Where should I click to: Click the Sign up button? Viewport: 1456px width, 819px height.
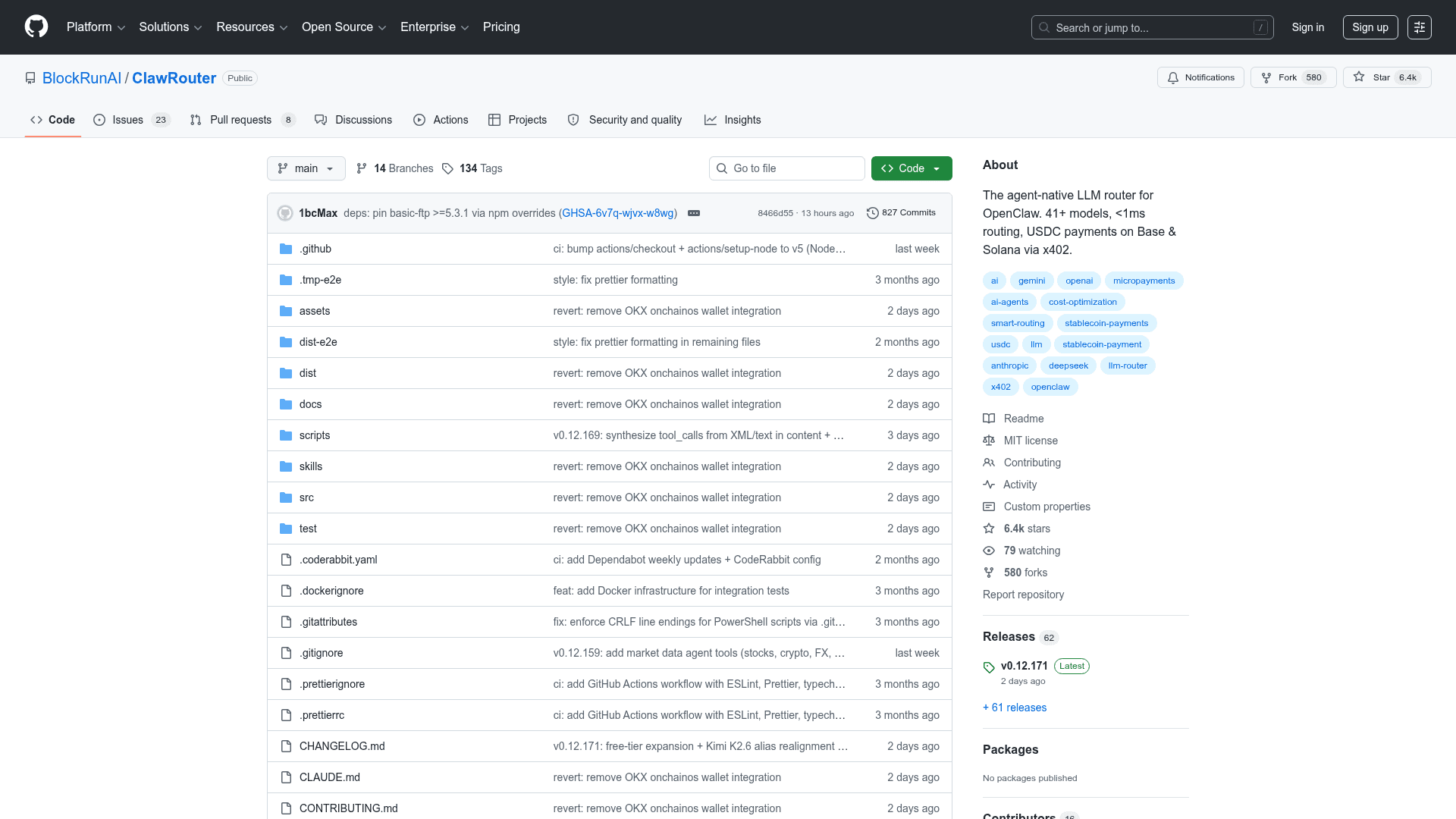[x=1370, y=27]
